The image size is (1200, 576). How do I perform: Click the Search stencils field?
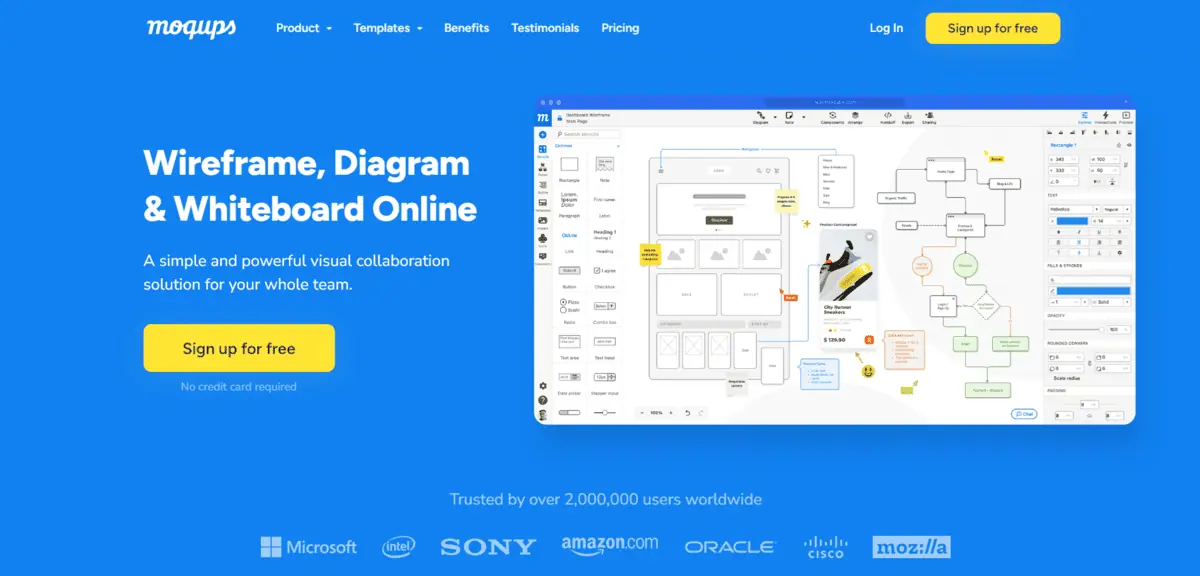click(x=588, y=134)
